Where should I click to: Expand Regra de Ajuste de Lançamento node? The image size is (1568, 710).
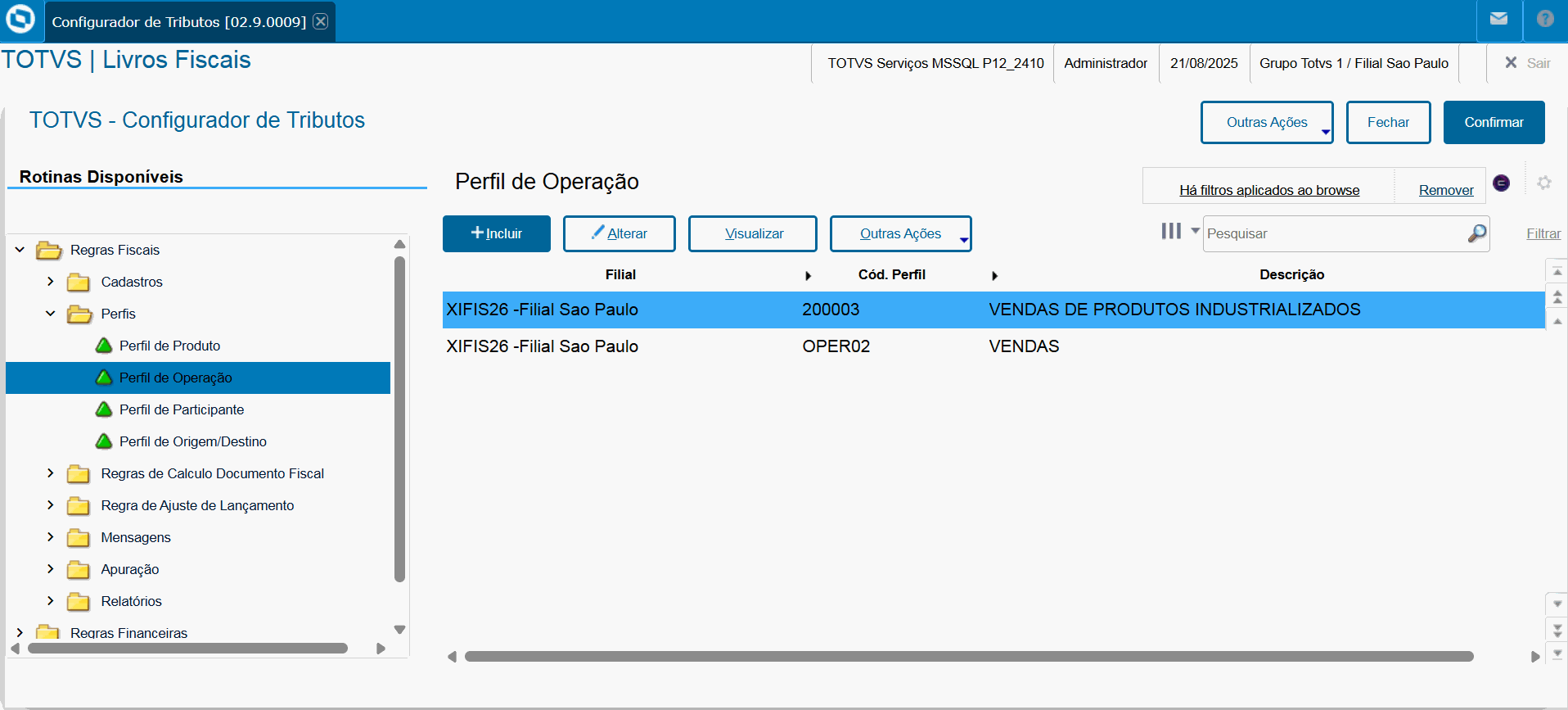51,505
